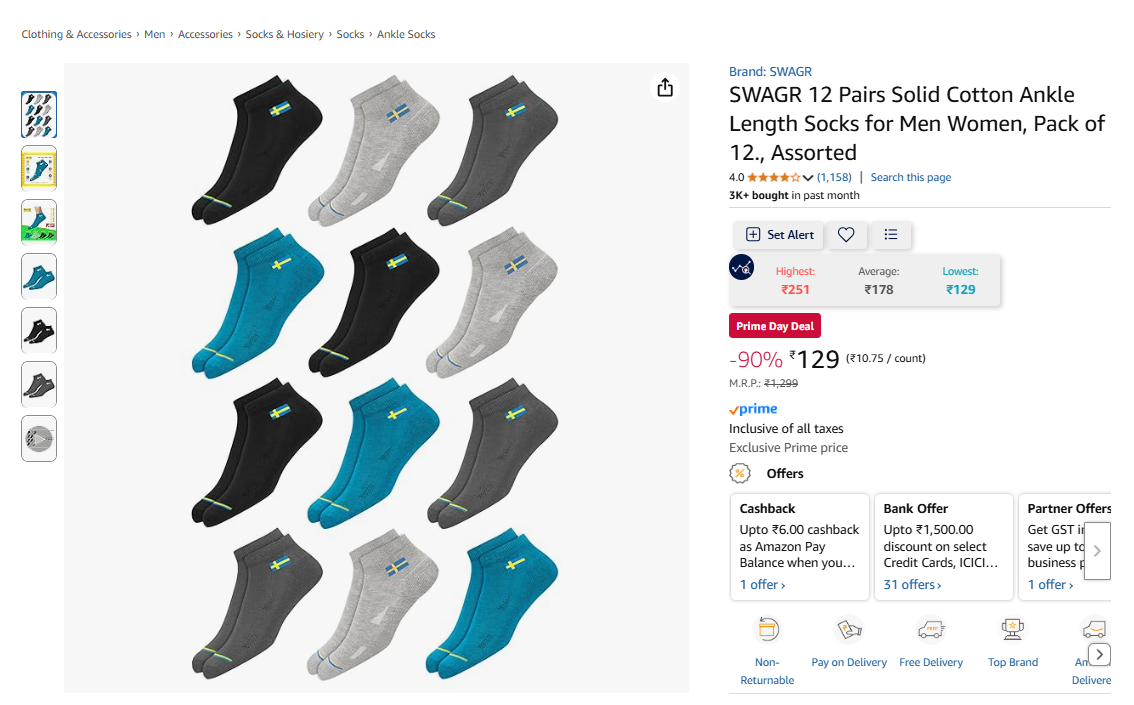Click Search this page link

pyautogui.click(x=910, y=178)
